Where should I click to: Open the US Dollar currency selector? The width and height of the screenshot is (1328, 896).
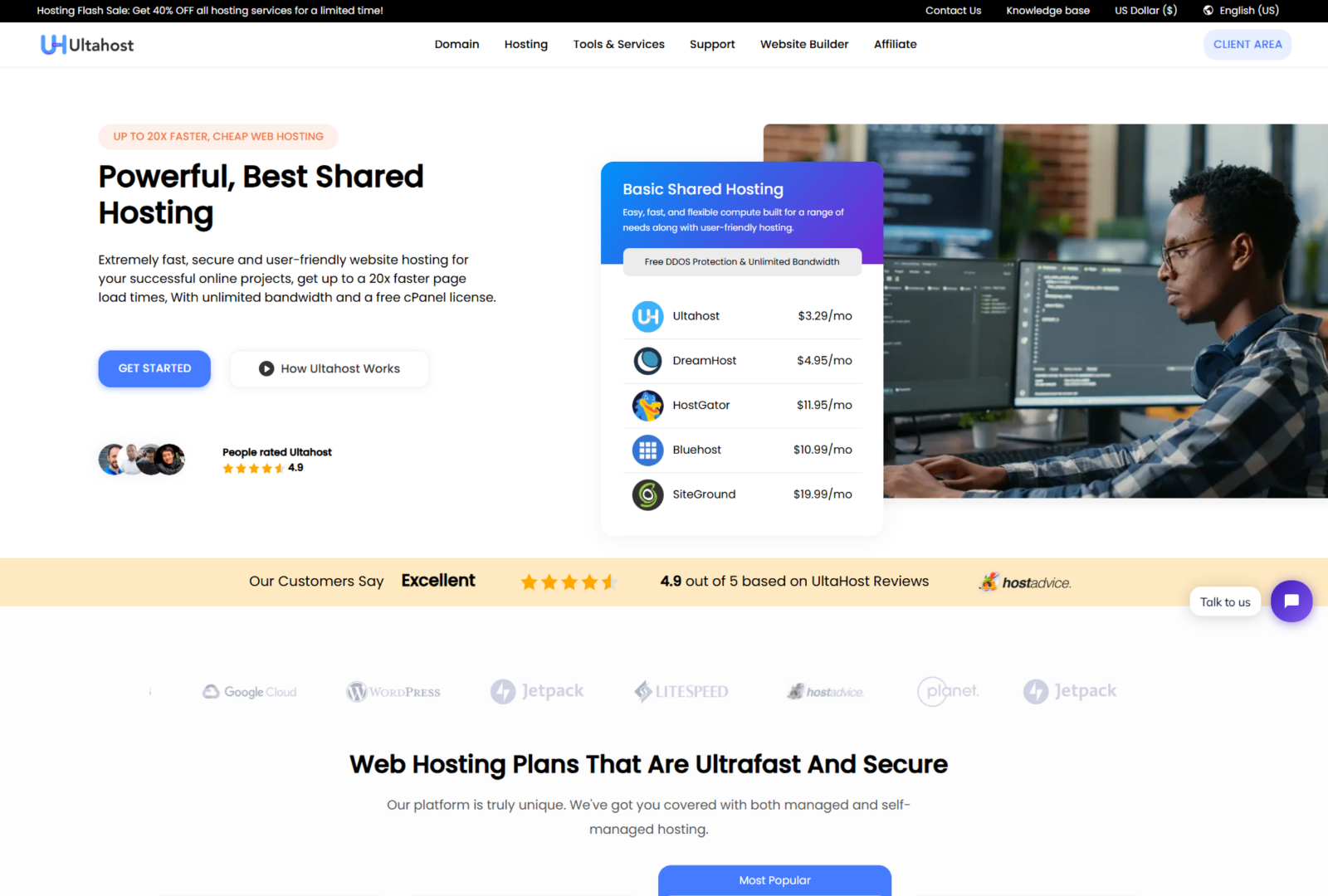coord(1145,11)
